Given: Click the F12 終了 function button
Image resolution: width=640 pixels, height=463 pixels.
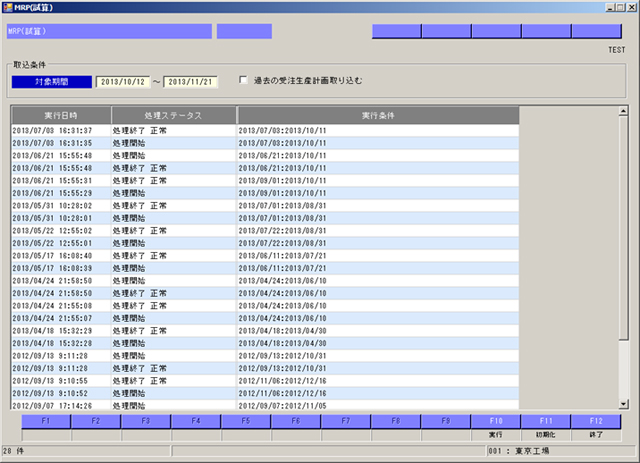Looking at the screenshot, I should [x=596, y=421].
